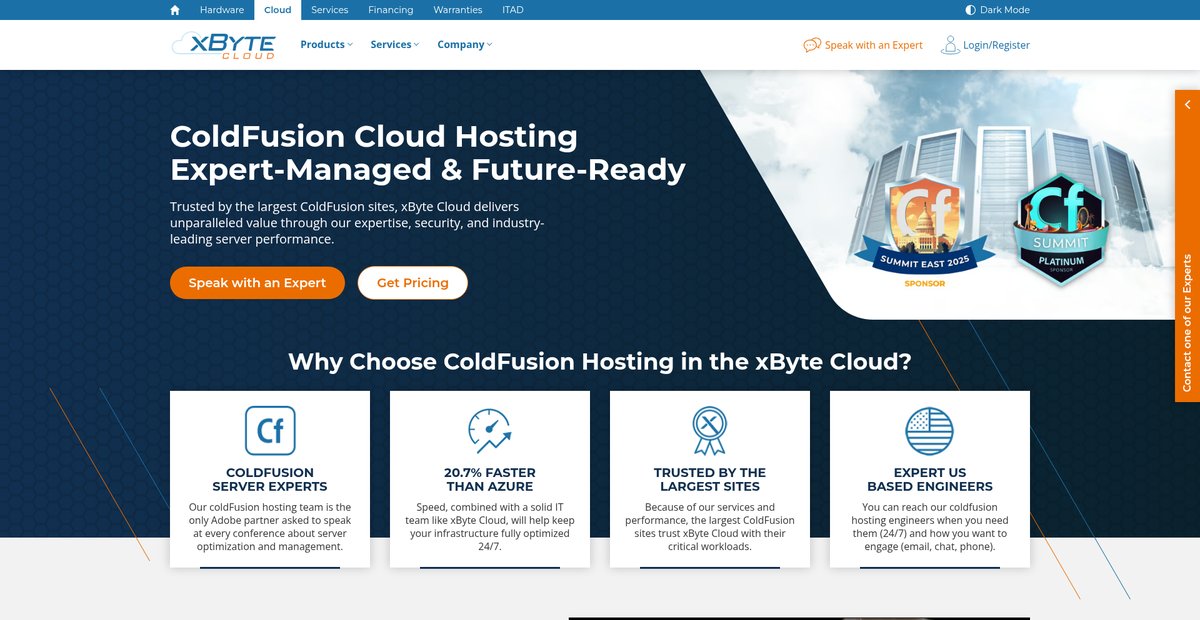
Task: Click the ColdFusion Cloud Hosting main headline
Action: [428, 152]
